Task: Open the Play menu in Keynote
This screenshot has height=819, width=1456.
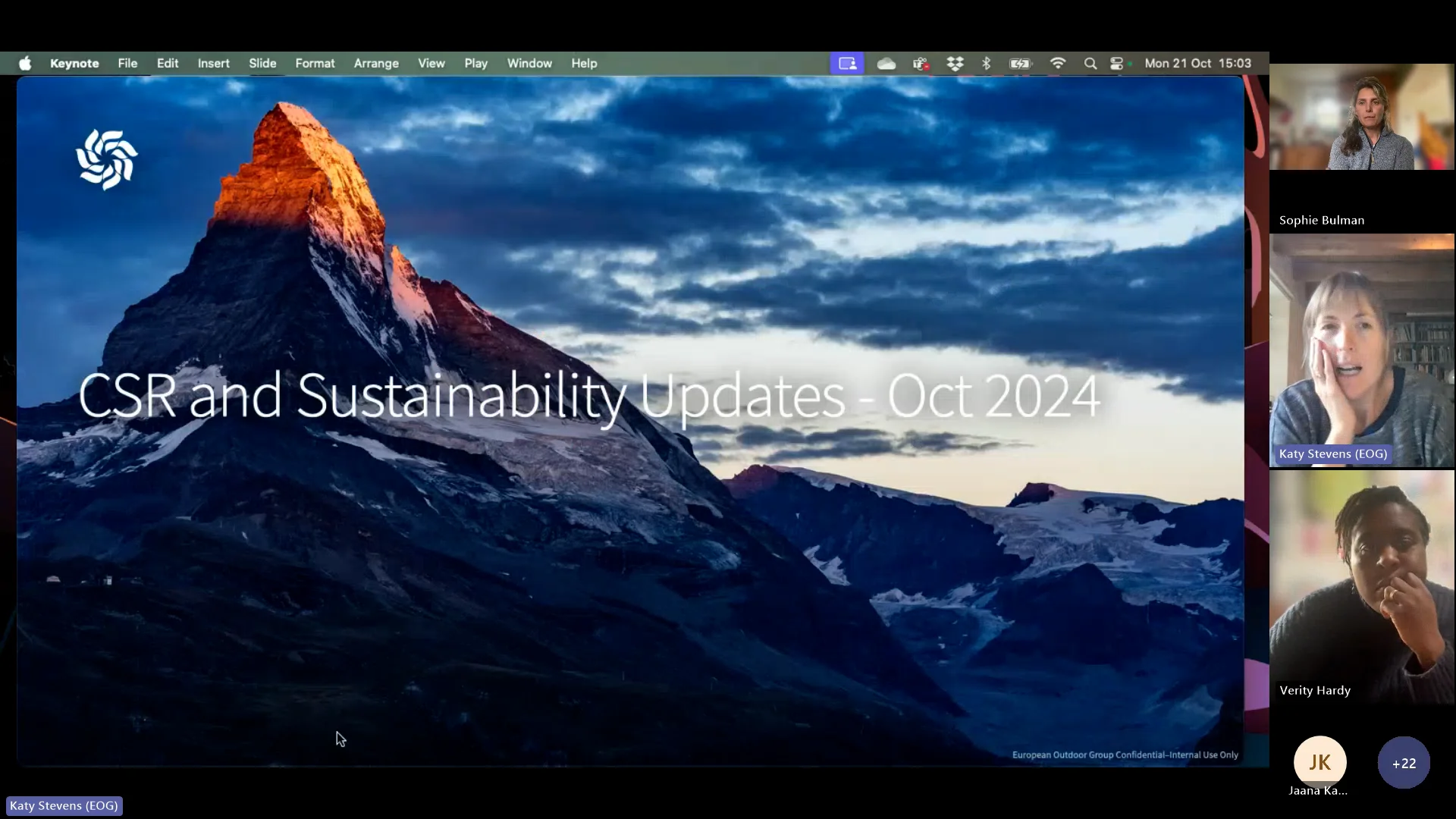Action: pyautogui.click(x=475, y=63)
